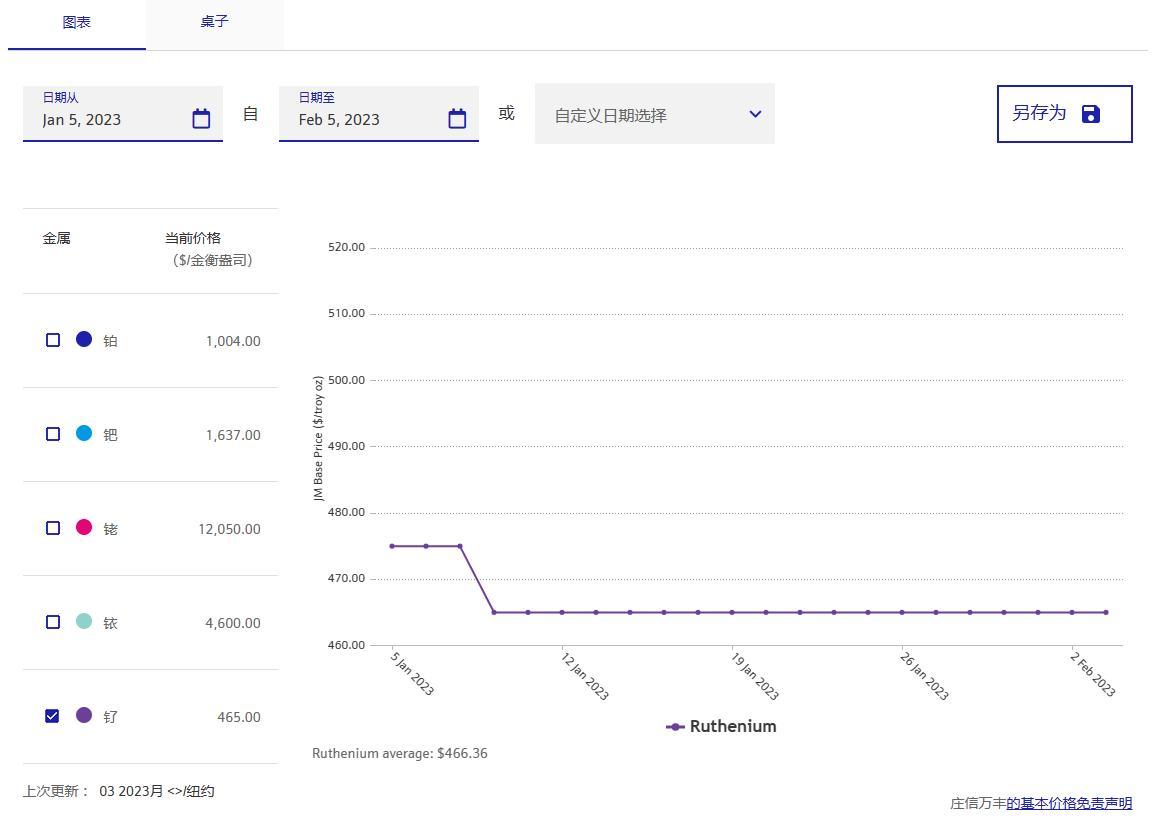Click the save disk icon in 另存为
The height and width of the screenshot is (823, 1171).
pos(1090,114)
